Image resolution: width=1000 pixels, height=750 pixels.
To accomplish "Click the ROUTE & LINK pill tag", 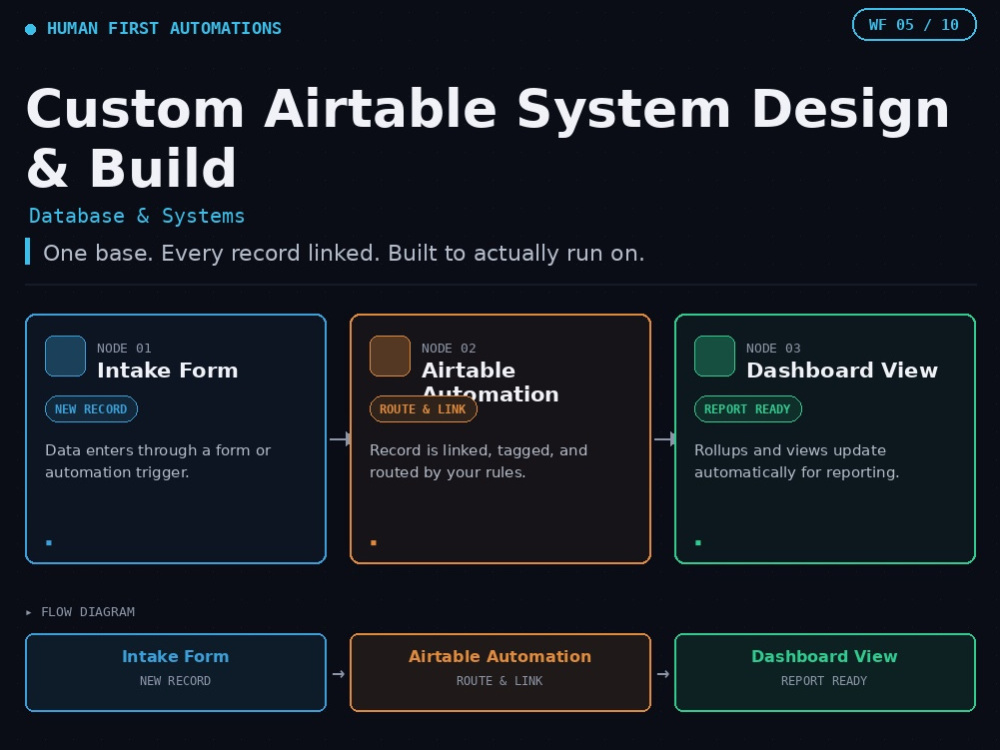I will (x=423, y=409).
